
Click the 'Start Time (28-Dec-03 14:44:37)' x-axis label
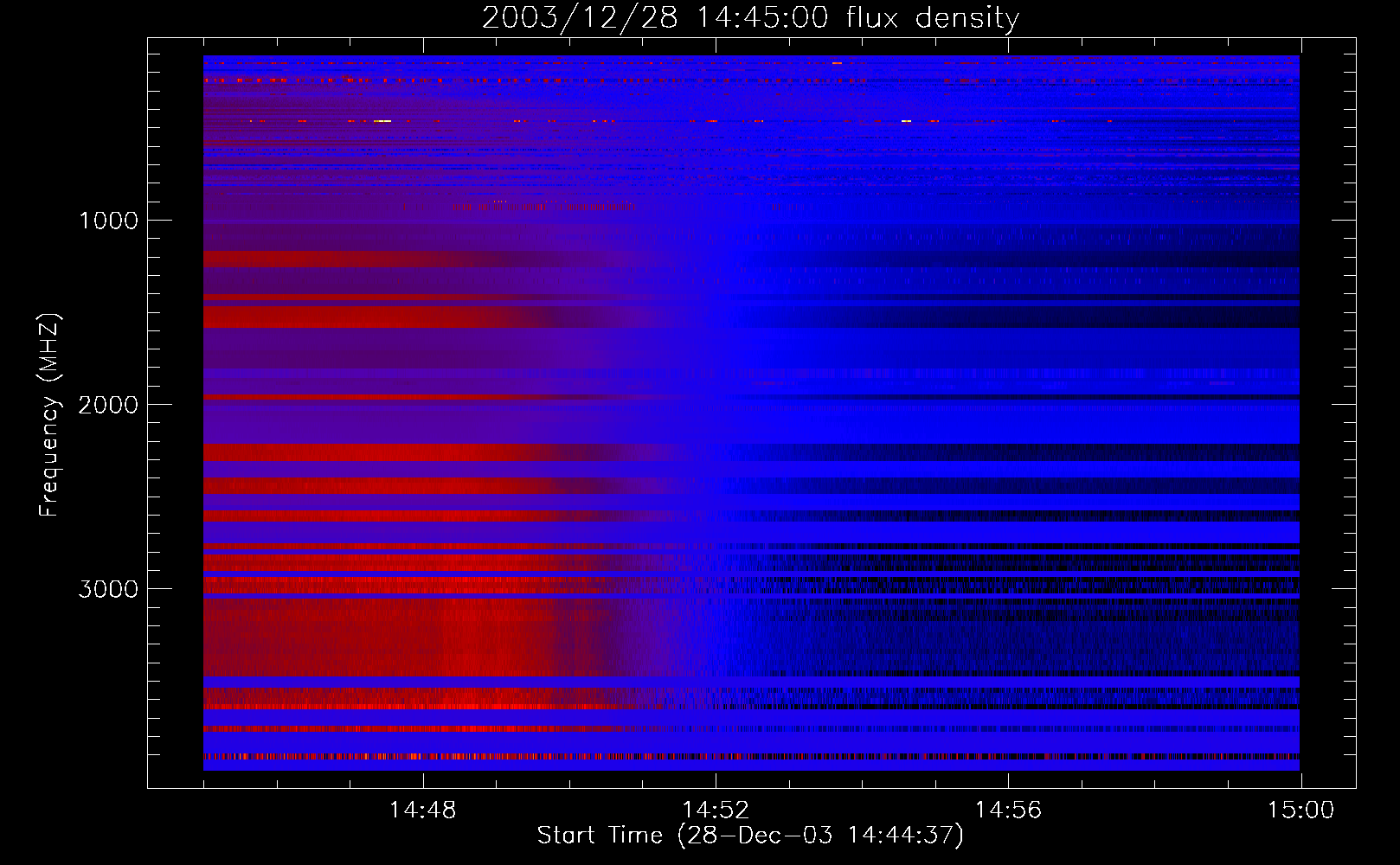point(750,836)
